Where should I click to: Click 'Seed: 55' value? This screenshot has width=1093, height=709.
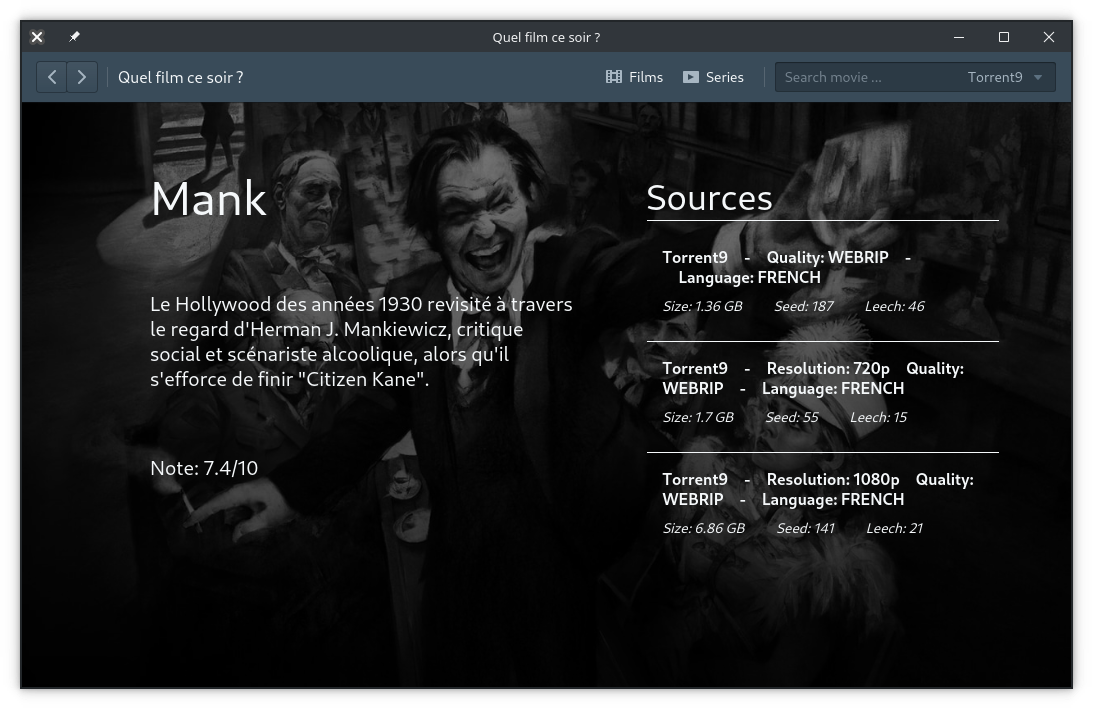(x=792, y=417)
